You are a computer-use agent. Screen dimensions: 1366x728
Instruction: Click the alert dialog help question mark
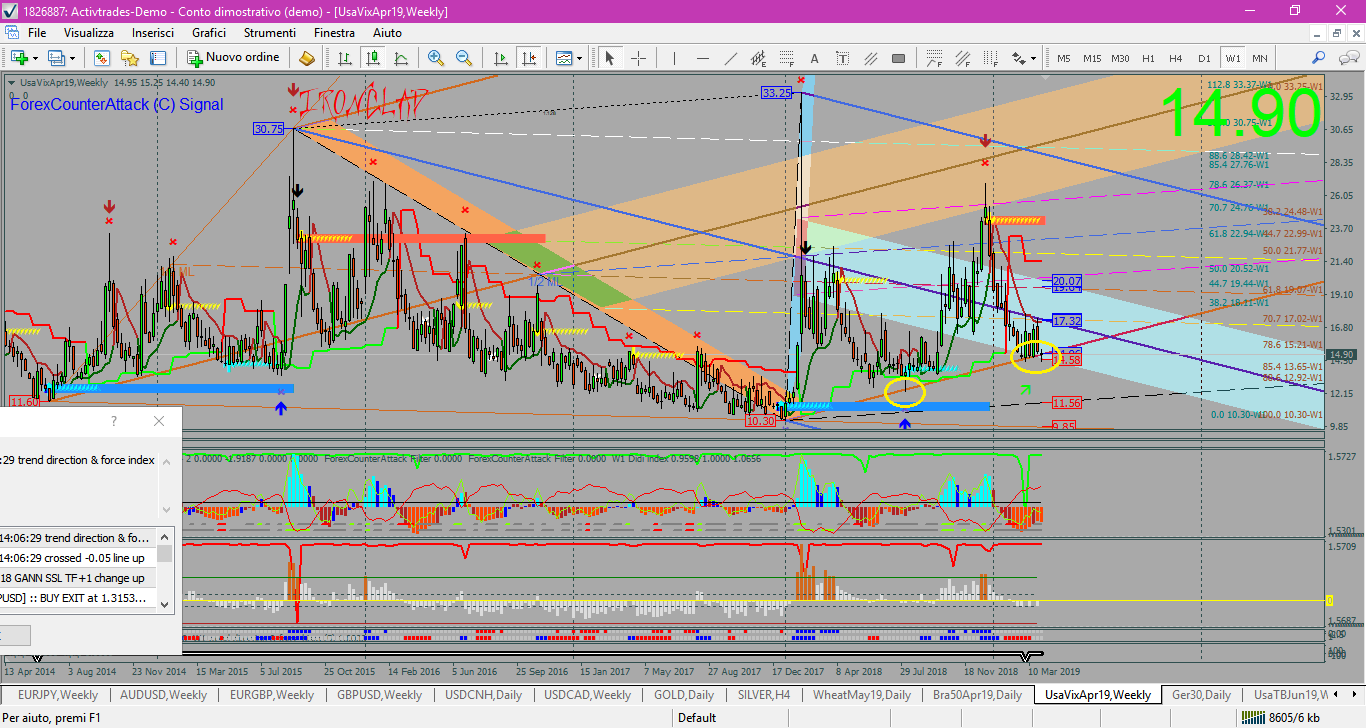[x=114, y=421]
